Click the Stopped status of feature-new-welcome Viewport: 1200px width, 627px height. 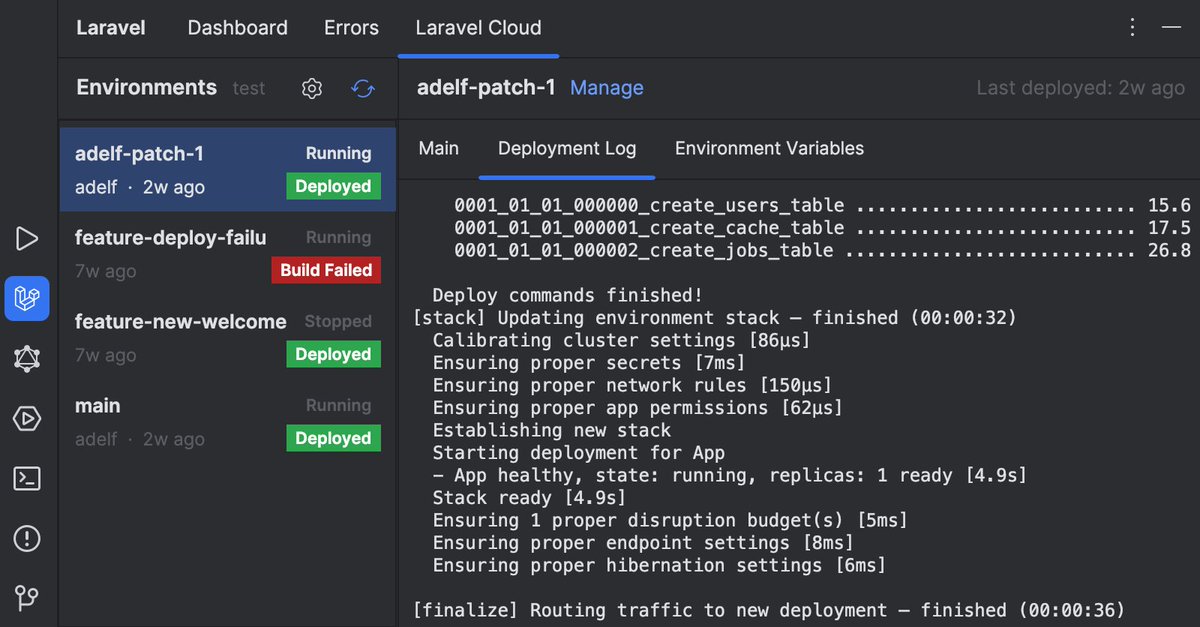coord(338,321)
